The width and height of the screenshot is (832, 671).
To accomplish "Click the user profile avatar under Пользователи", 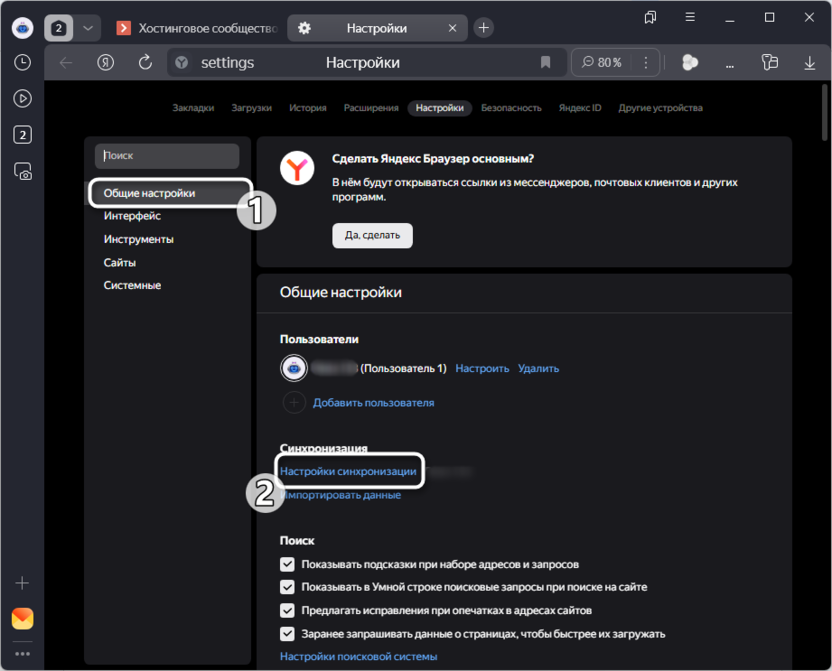I will pyautogui.click(x=293, y=368).
